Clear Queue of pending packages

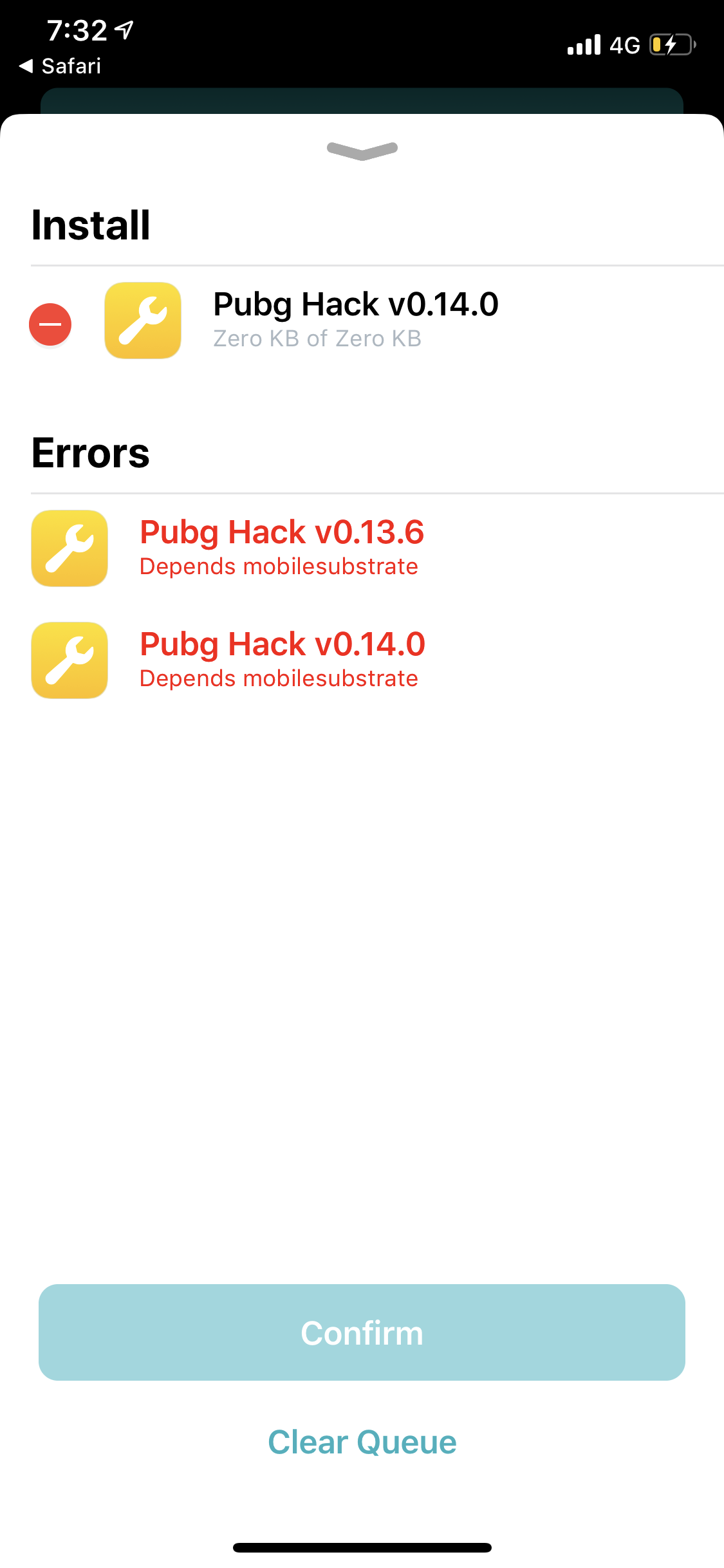(362, 1442)
